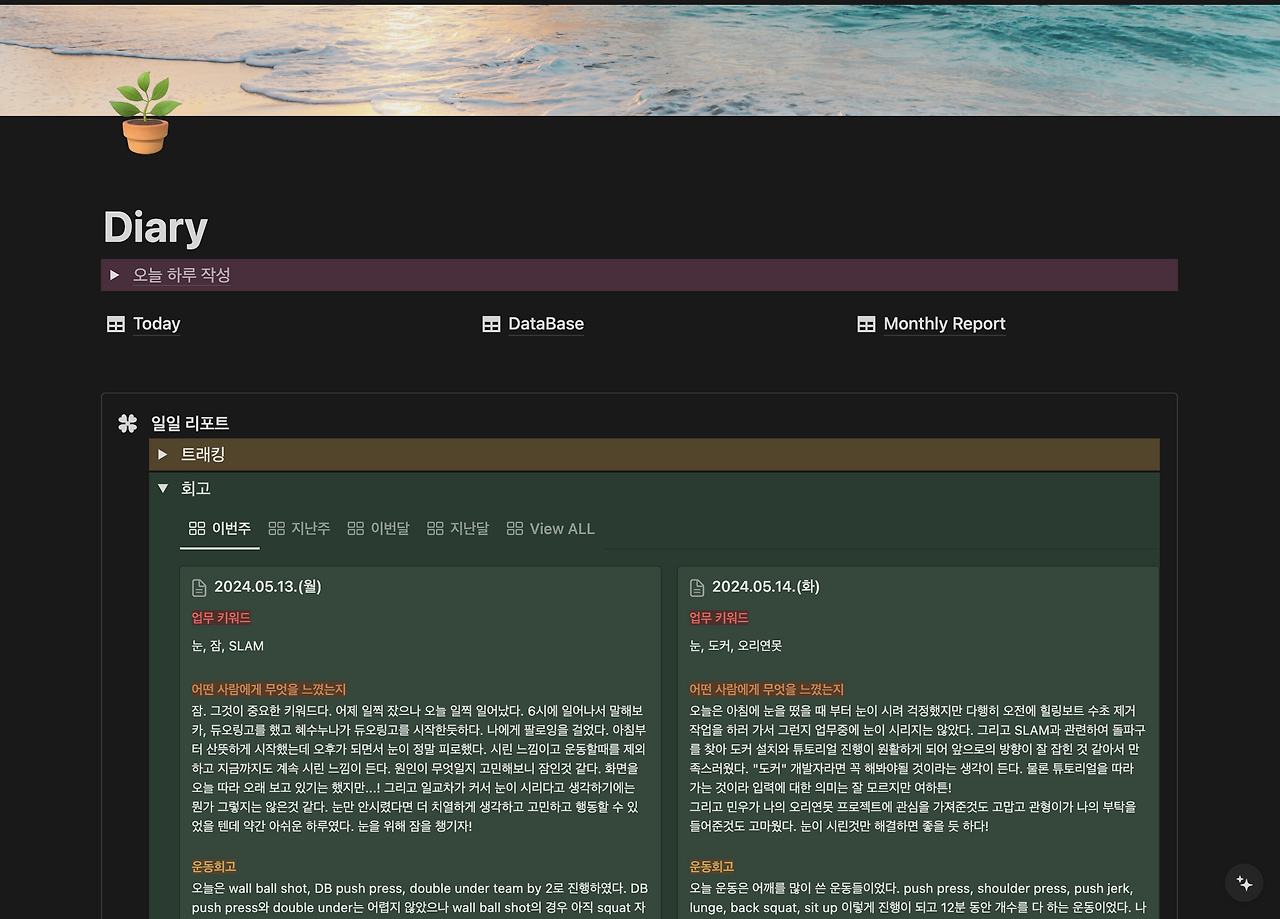Collapse the 회고 toggle block
Image resolution: width=1280 pixels, height=919 pixels.
(x=163, y=488)
